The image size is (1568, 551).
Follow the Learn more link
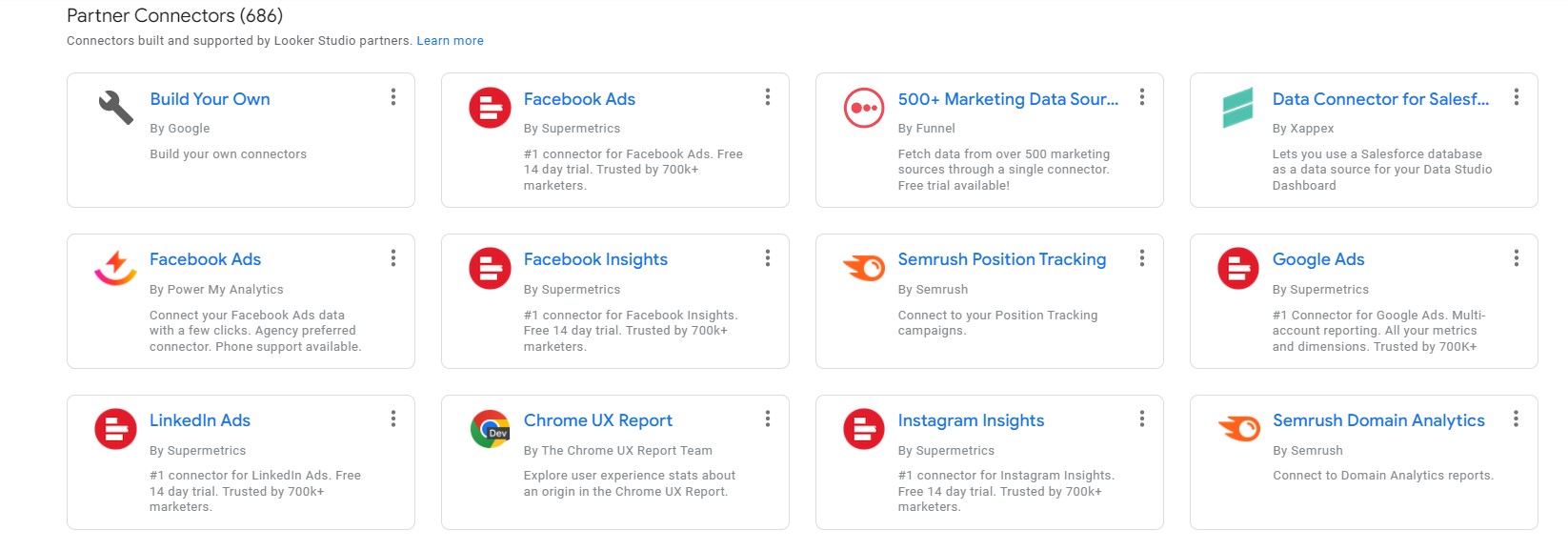point(450,41)
